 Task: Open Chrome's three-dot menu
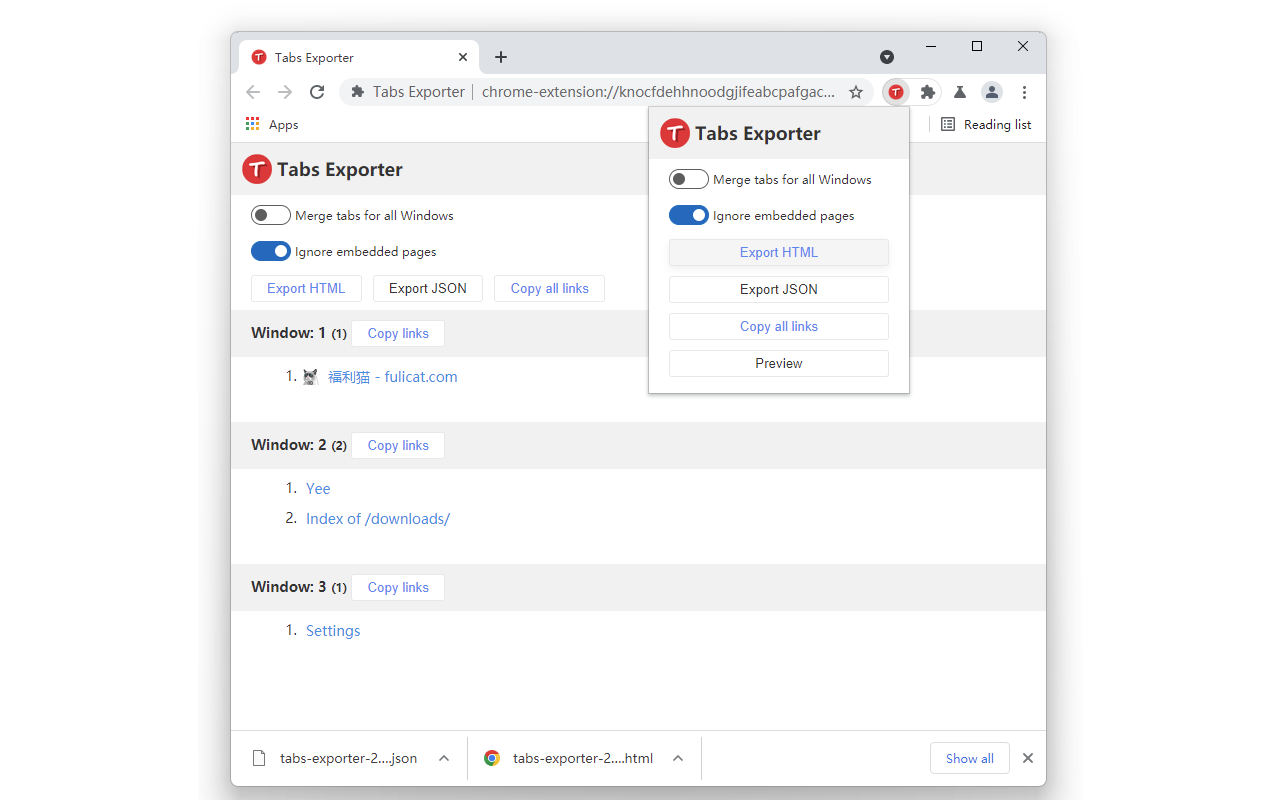coord(1024,92)
